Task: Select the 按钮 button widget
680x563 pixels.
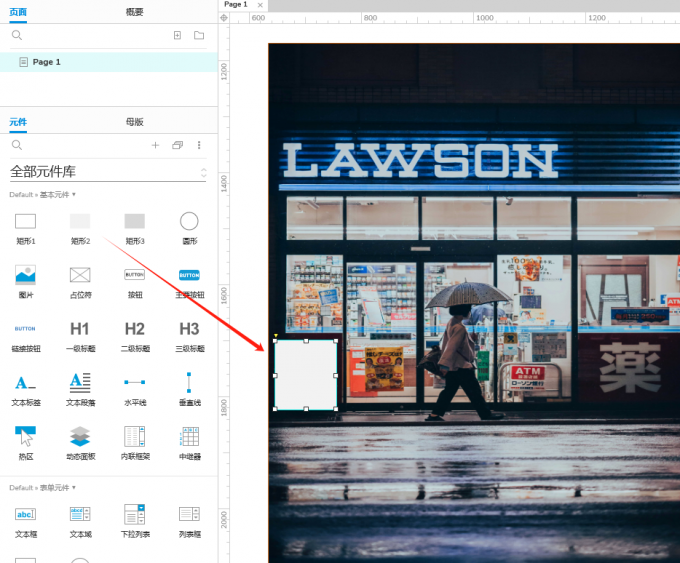Action: (x=135, y=282)
